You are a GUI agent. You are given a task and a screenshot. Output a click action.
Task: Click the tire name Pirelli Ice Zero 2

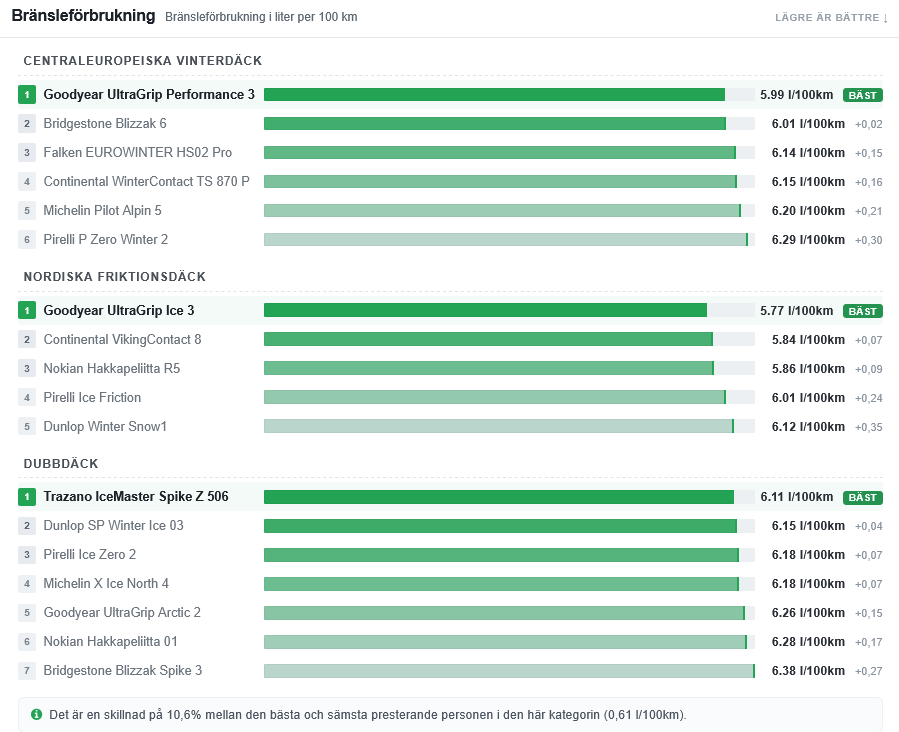(x=89, y=555)
